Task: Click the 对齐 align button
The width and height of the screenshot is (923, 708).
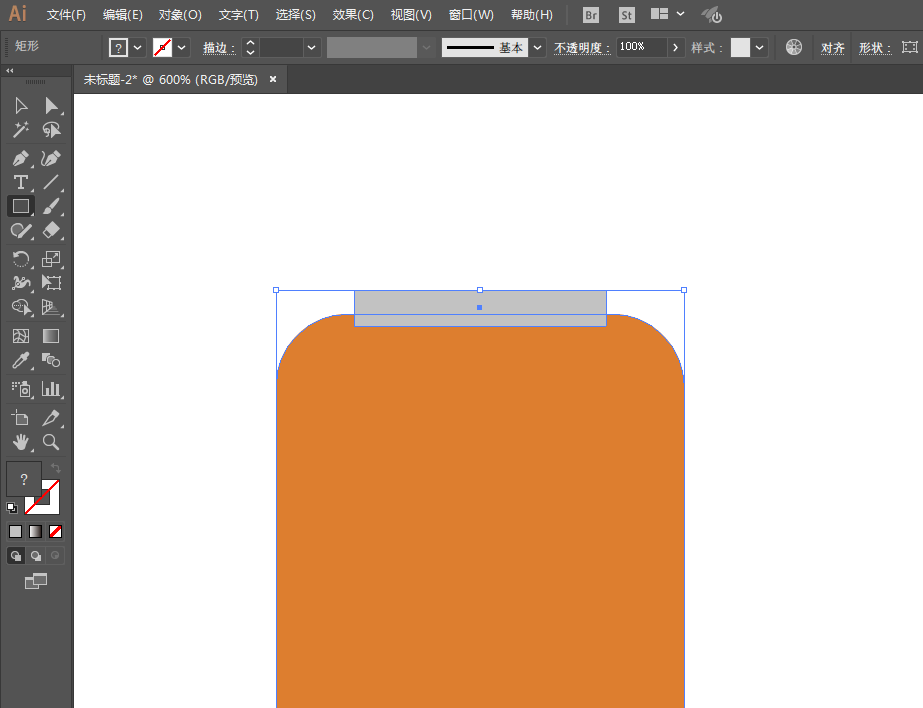Action: [832, 48]
